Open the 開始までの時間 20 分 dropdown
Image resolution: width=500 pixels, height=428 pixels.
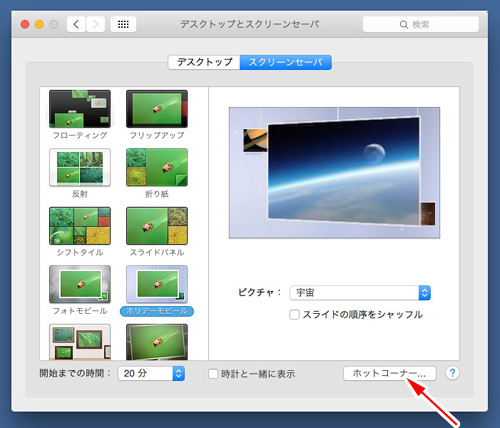(x=151, y=373)
